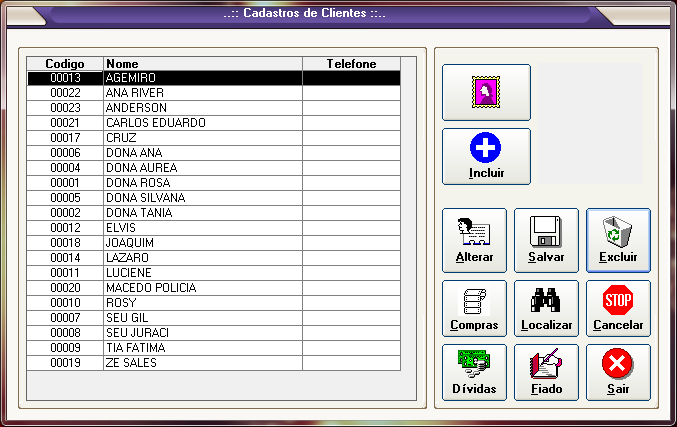This screenshot has width=677, height=427.
Task: Select client DONA ANA
Action: click(214, 153)
